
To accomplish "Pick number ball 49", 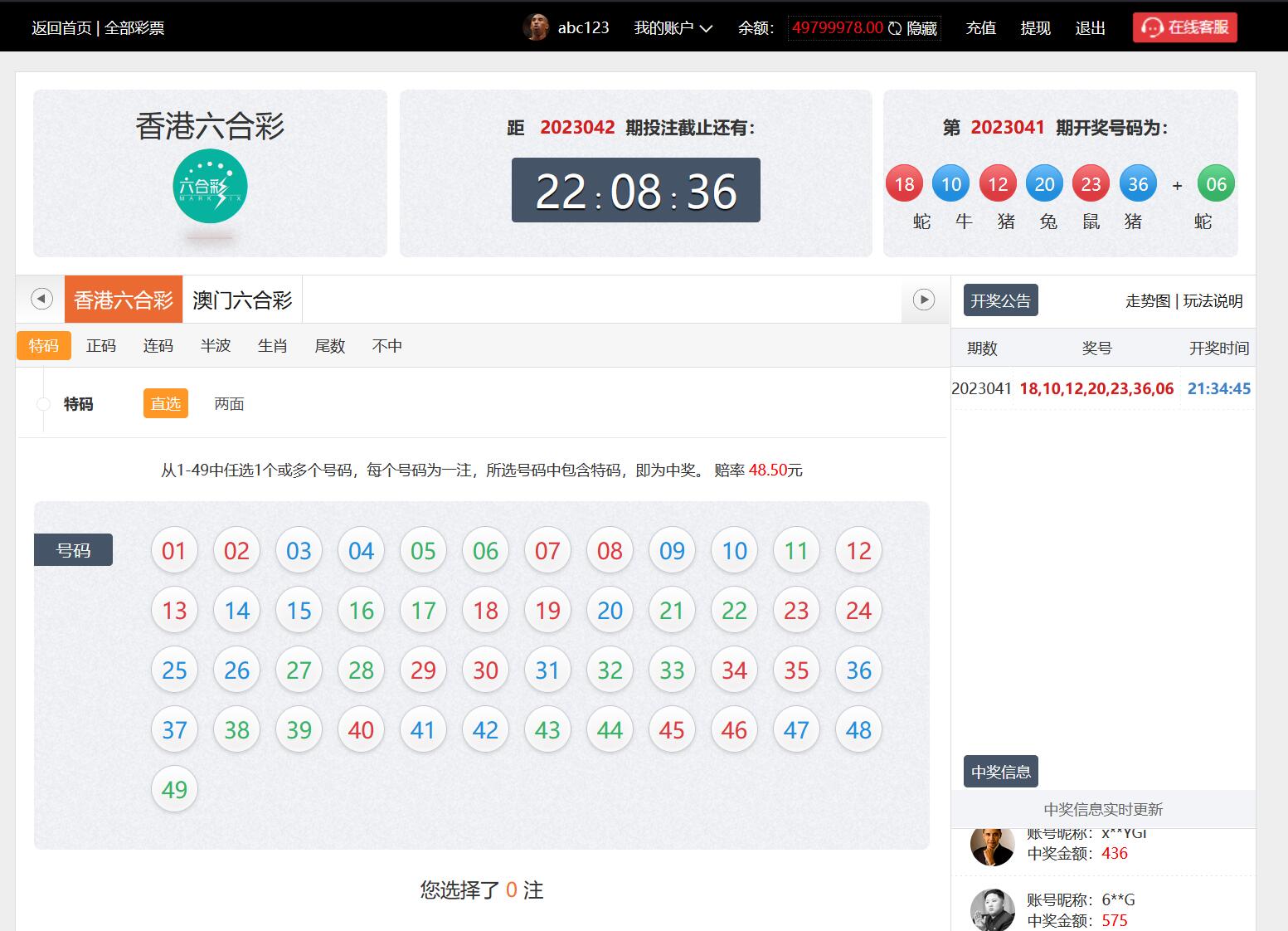I will [x=174, y=790].
